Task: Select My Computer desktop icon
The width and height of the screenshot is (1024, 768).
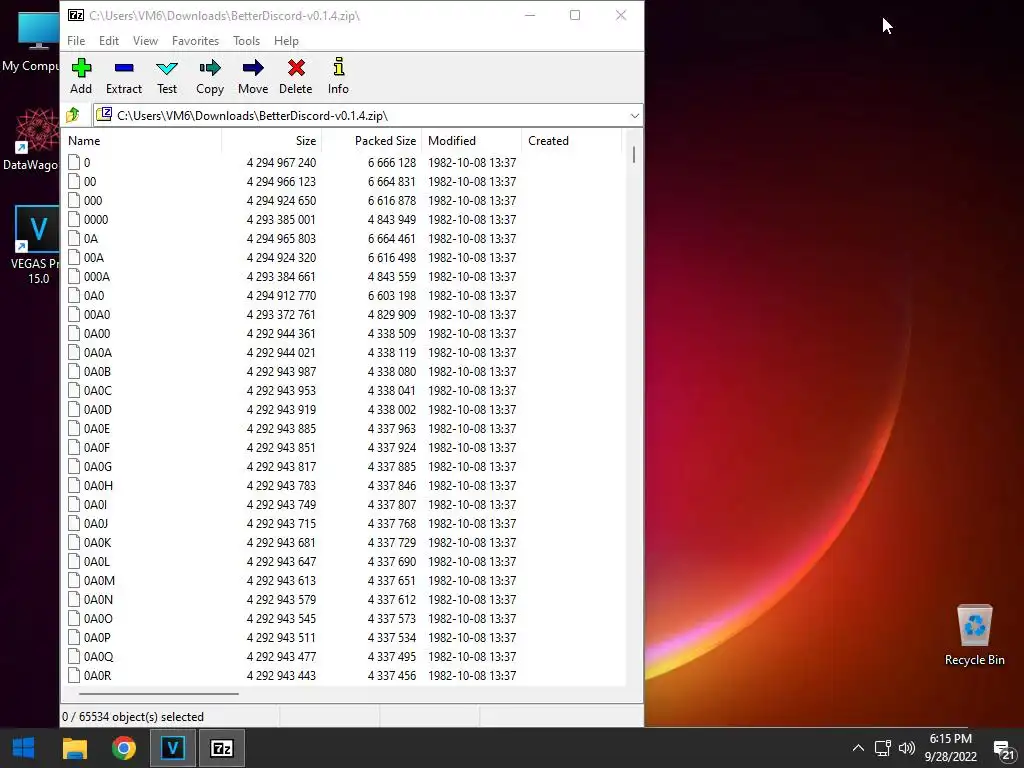Action: (30, 42)
